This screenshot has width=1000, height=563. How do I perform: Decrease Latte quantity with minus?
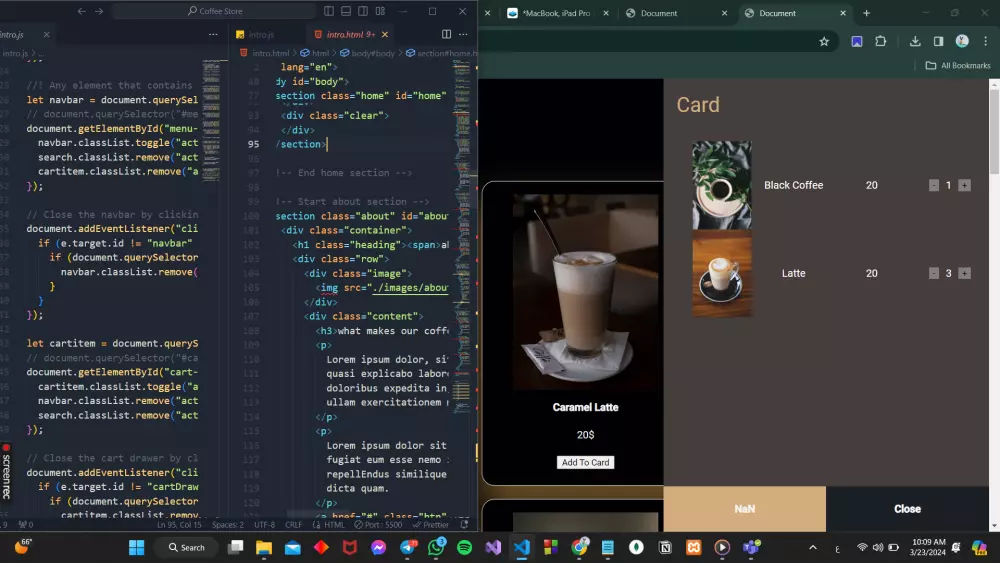[934, 274]
